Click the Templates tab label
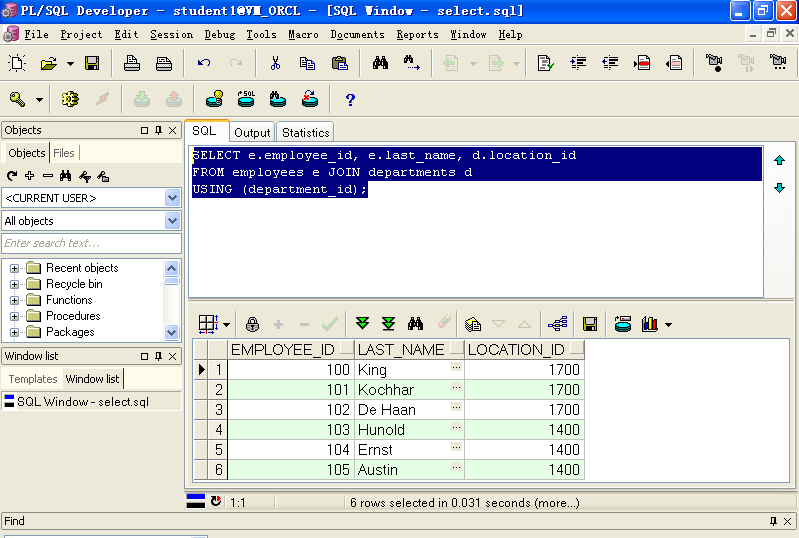Screen dimensions: 799x538 [33, 379]
